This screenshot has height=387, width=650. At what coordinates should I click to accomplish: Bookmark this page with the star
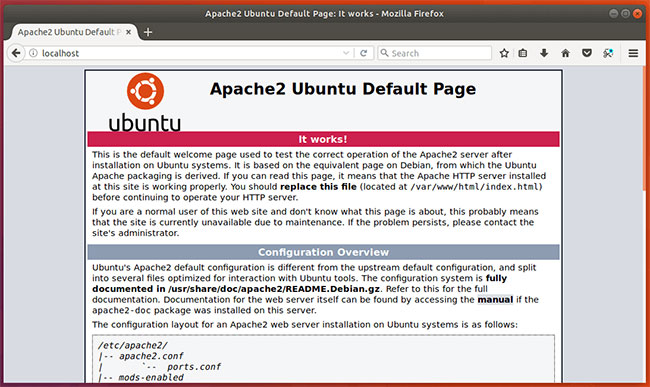tap(504, 53)
